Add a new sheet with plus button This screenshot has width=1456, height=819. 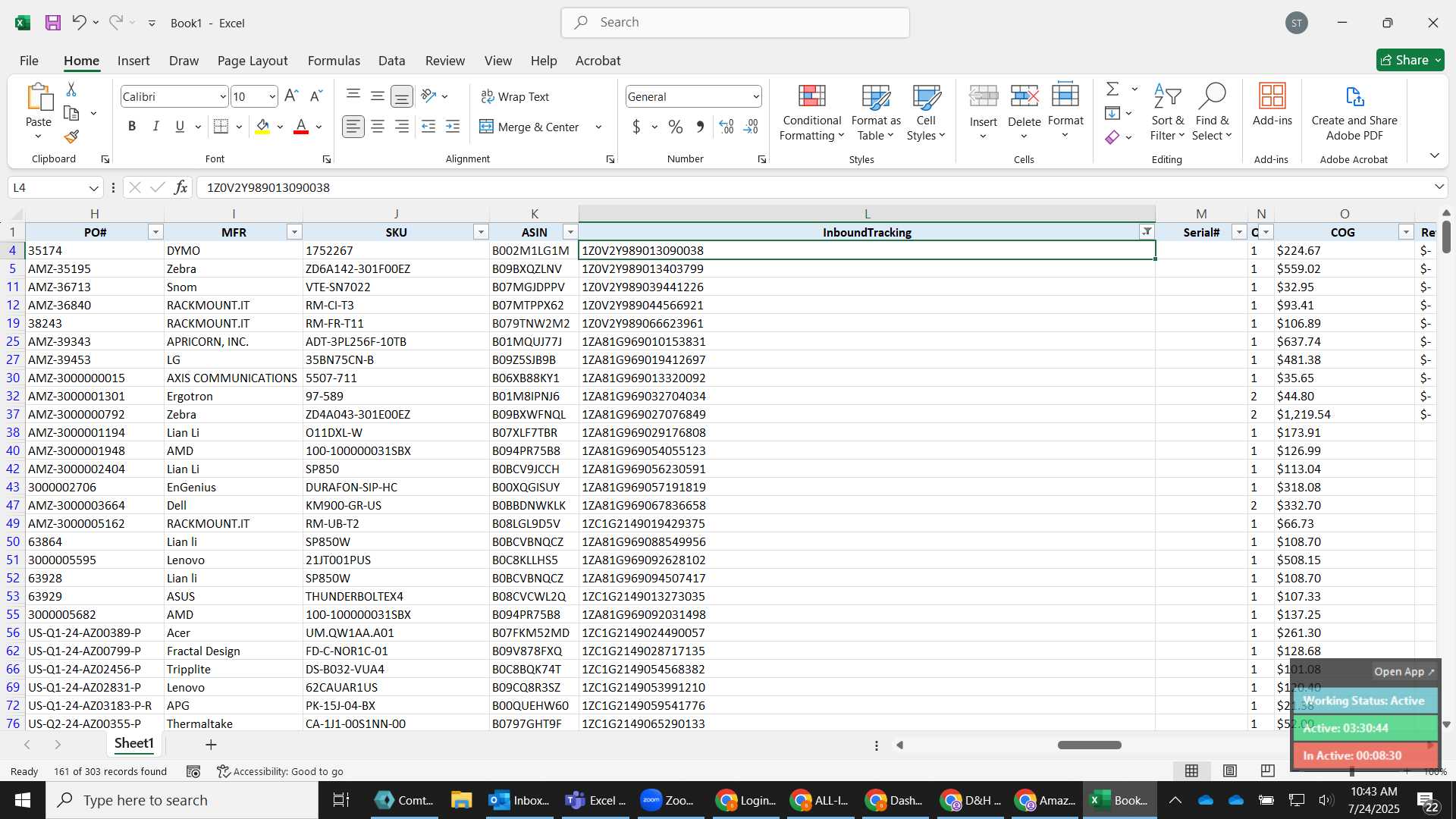(211, 745)
